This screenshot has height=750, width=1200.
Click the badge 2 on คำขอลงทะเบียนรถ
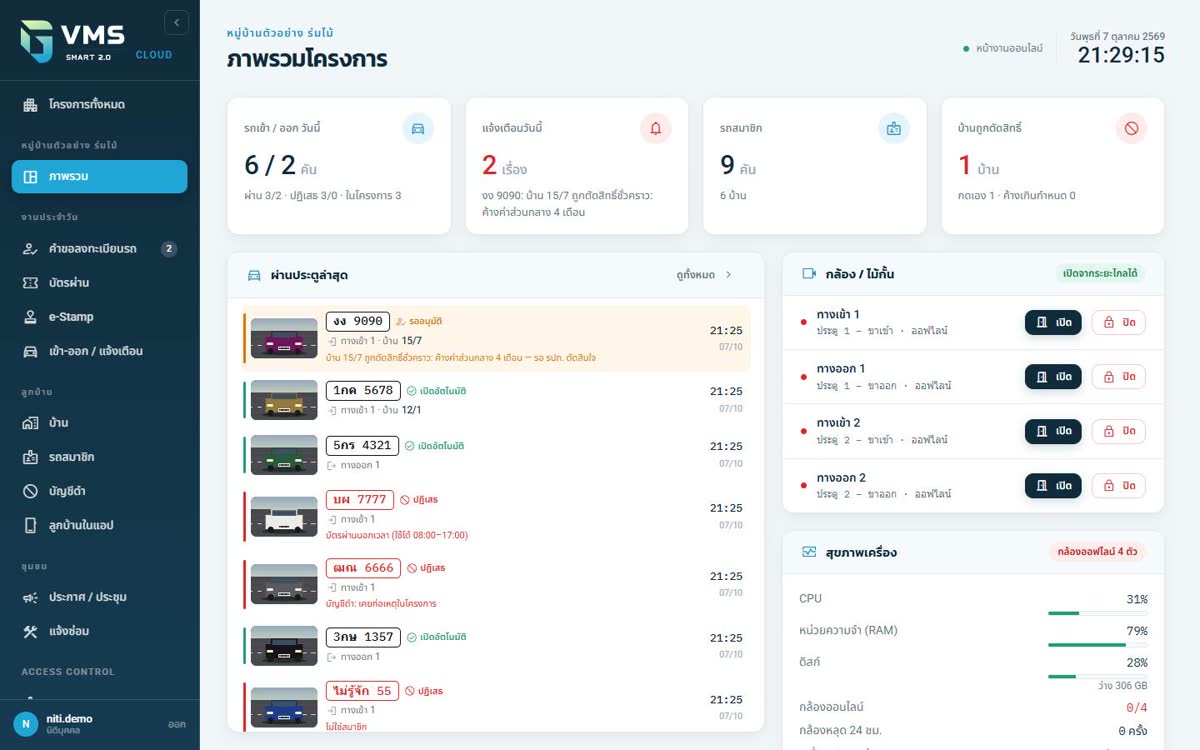coord(169,248)
